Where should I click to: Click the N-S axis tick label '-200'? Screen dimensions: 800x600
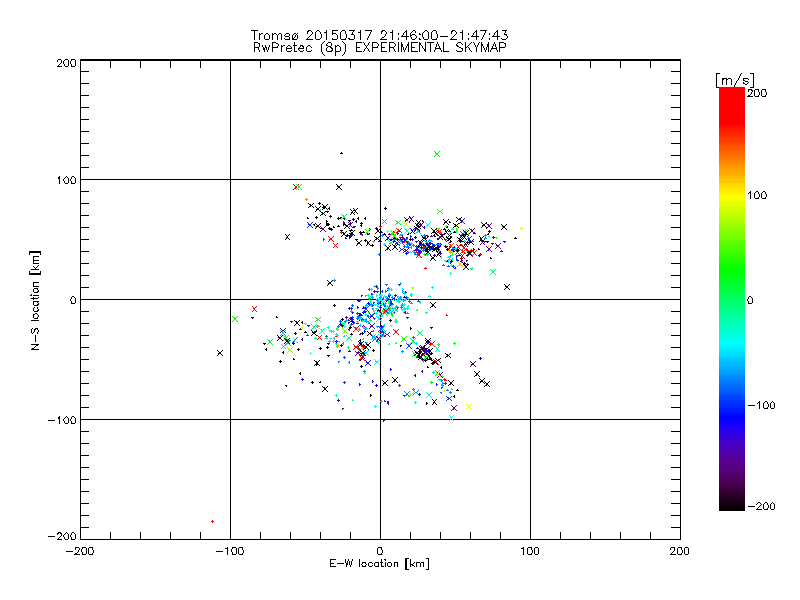click(62, 536)
